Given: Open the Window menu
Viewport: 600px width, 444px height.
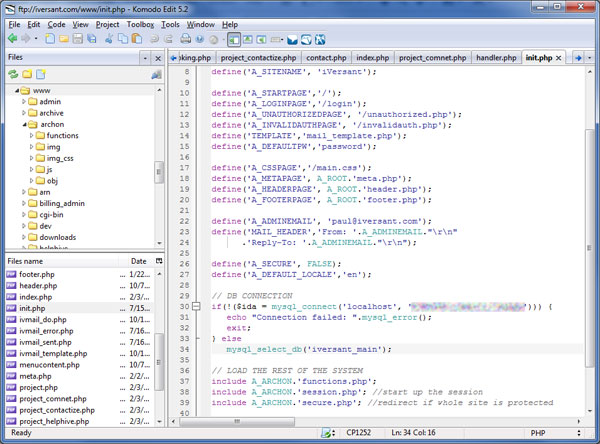Looking at the screenshot, I should coord(201,24).
